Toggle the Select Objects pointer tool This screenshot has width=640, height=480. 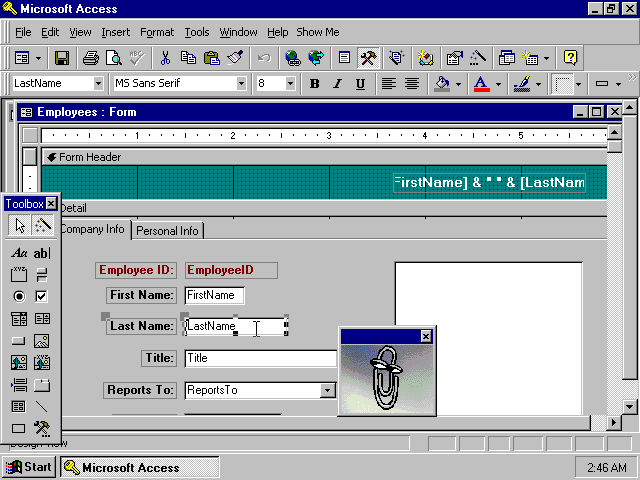[20, 225]
